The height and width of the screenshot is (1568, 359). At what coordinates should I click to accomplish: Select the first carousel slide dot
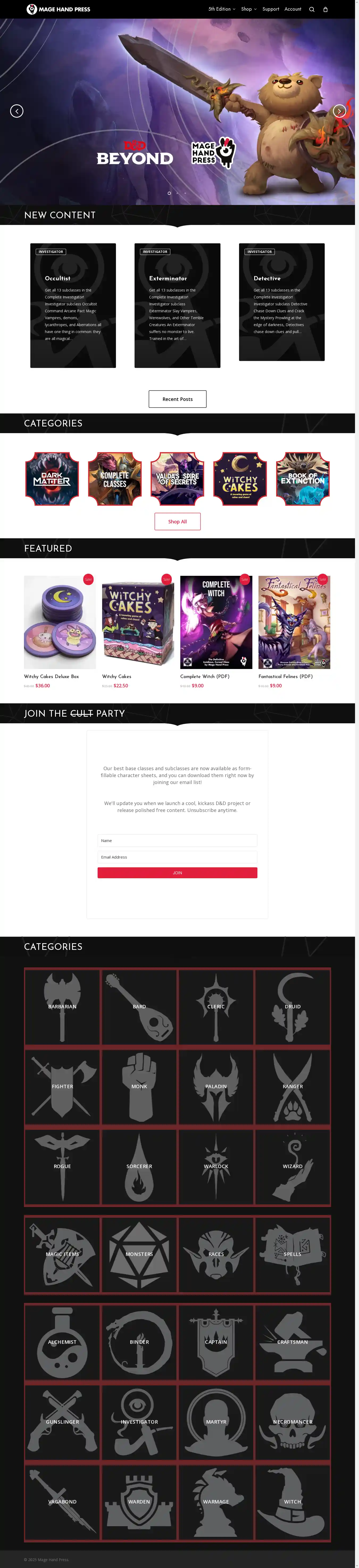tap(169, 193)
